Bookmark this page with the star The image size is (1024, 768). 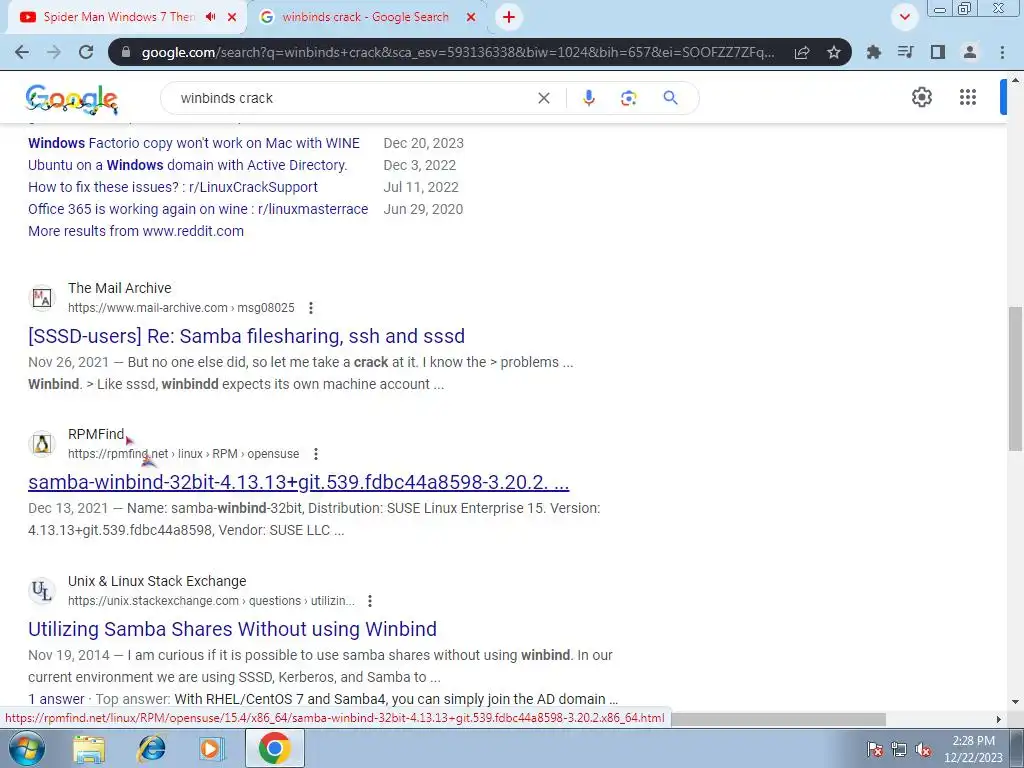point(834,52)
